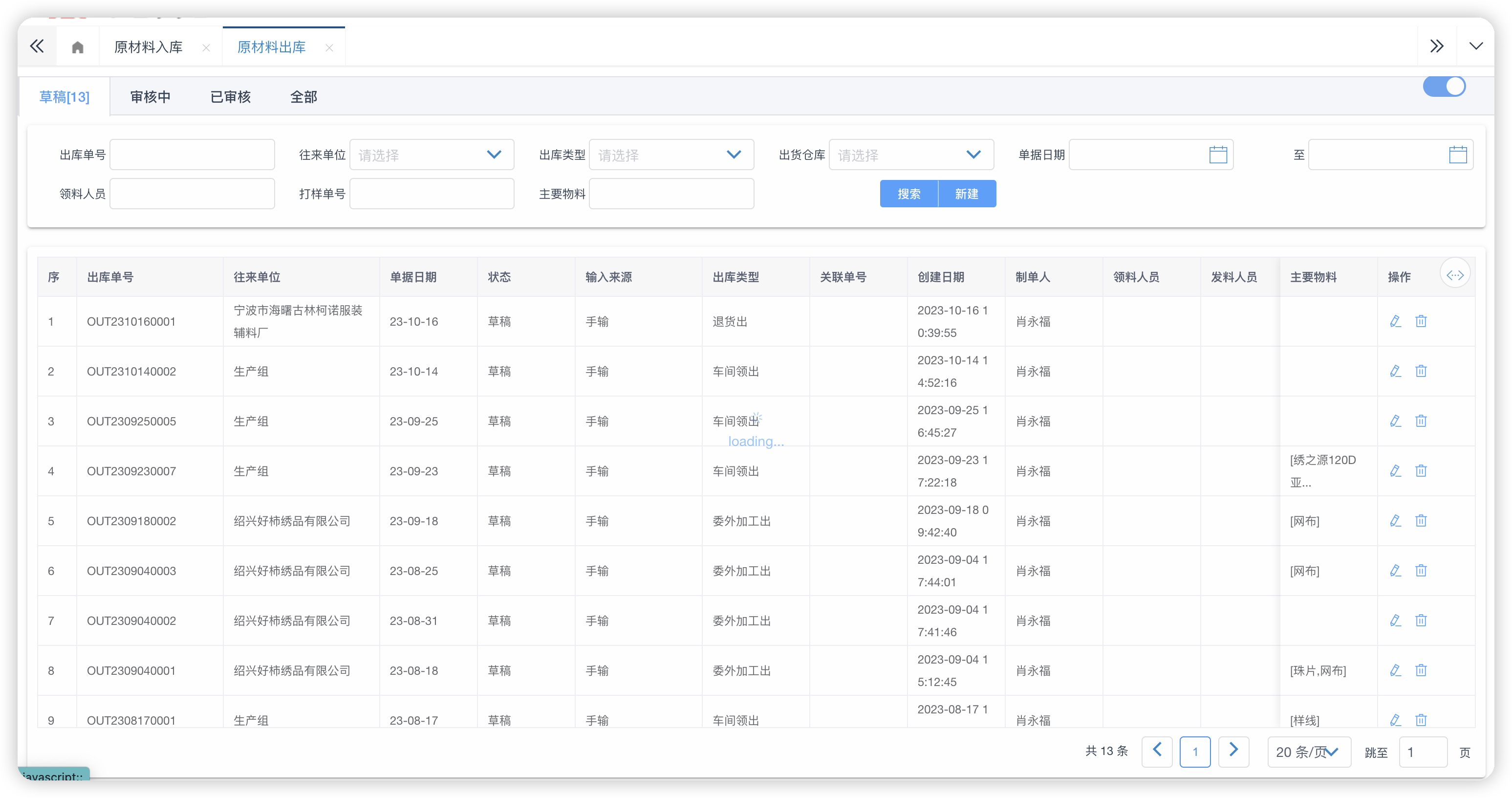Screen dimensions: 1512x798
Task: Click the 打样单号 input field
Action: coord(432,194)
